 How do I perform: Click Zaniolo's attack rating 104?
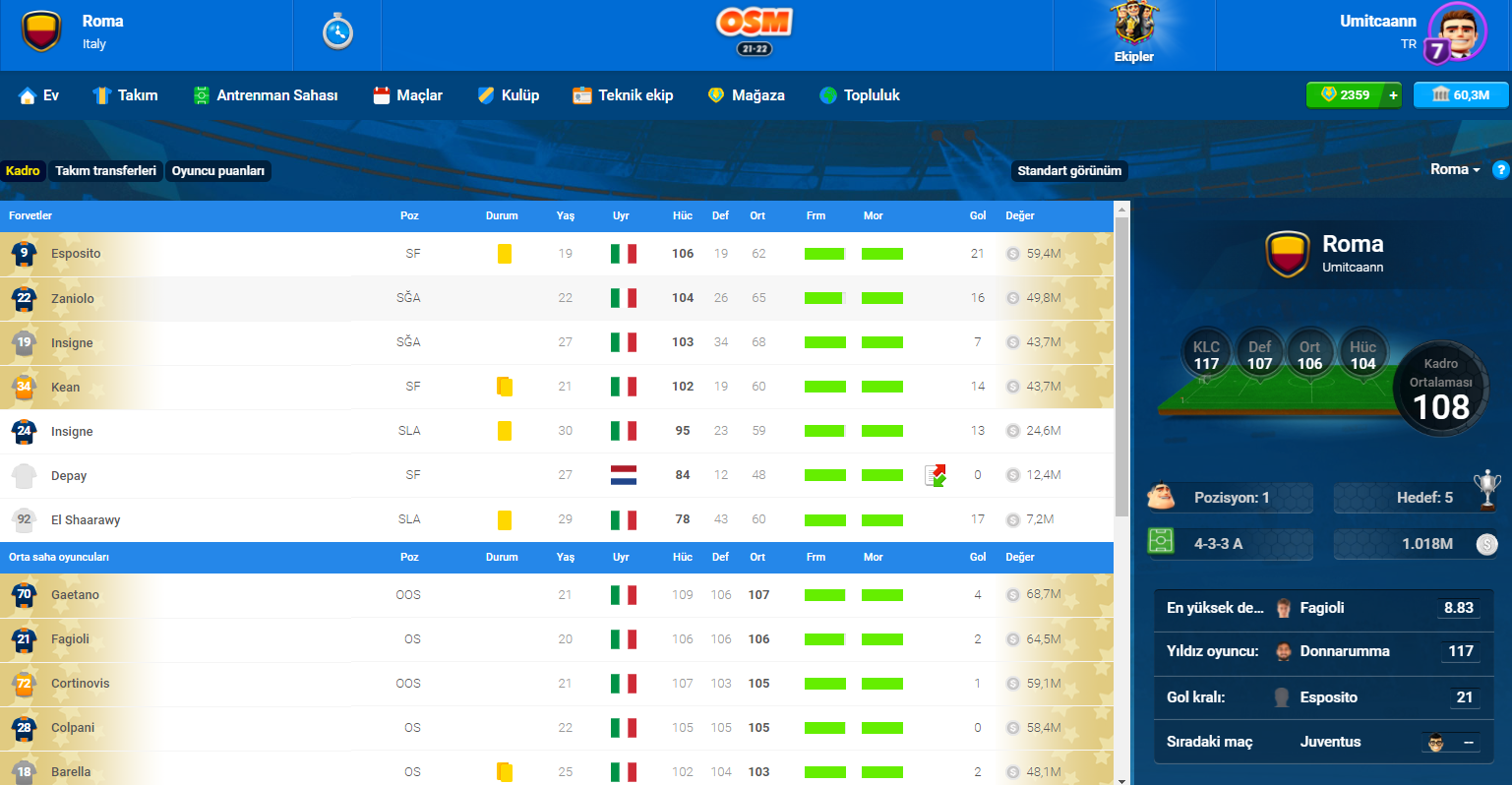pyautogui.click(x=683, y=298)
